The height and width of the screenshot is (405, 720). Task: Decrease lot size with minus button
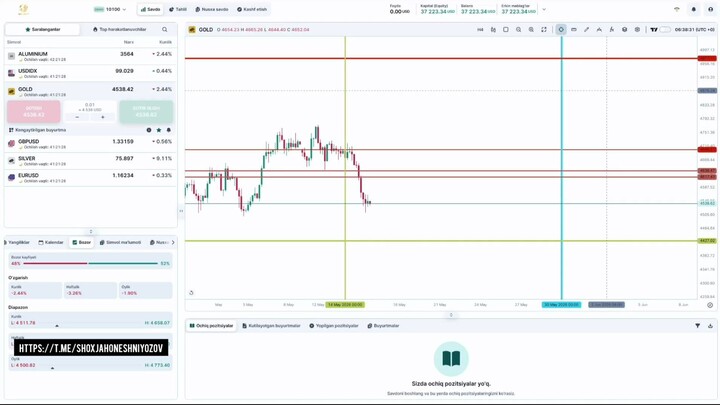(x=77, y=118)
